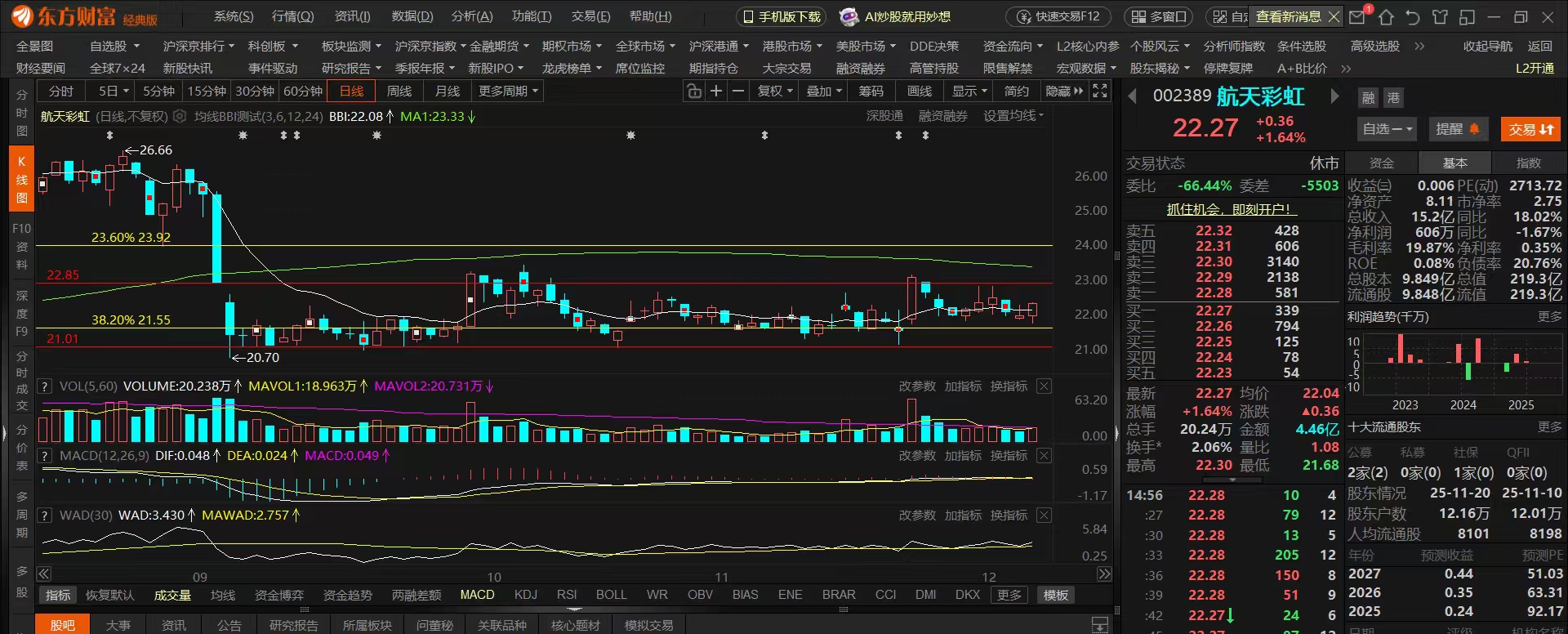Switch to 深度F9 sidebar view
The image size is (1568, 634).
point(22,313)
